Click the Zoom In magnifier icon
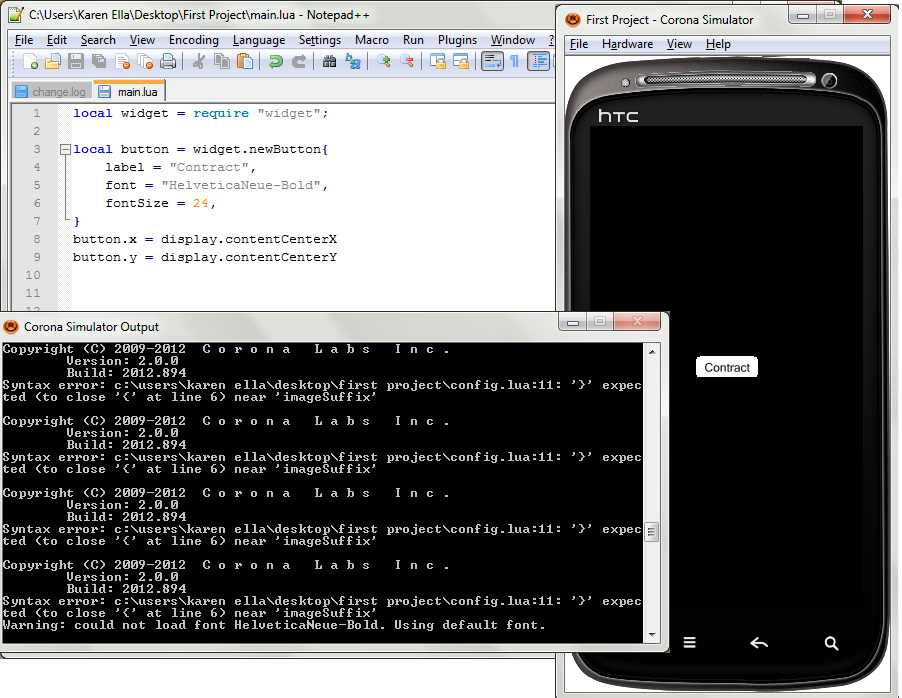This screenshot has height=698, width=902. click(383, 61)
